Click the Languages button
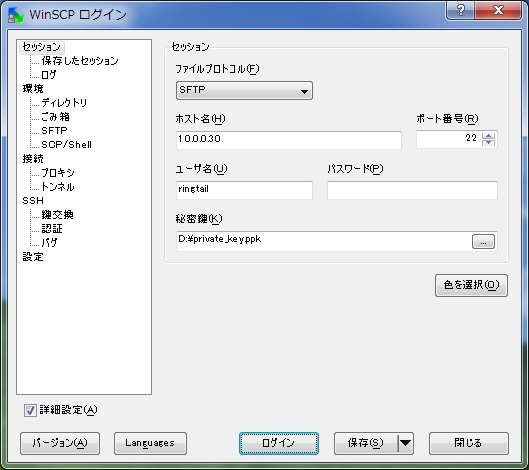Image resolution: width=529 pixels, height=470 pixels. 150,443
